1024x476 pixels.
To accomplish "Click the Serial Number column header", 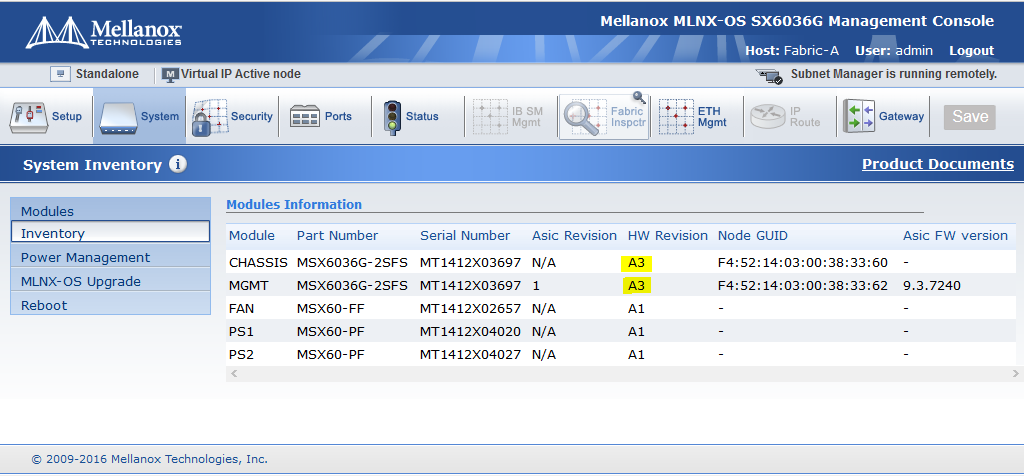I will (x=465, y=236).
